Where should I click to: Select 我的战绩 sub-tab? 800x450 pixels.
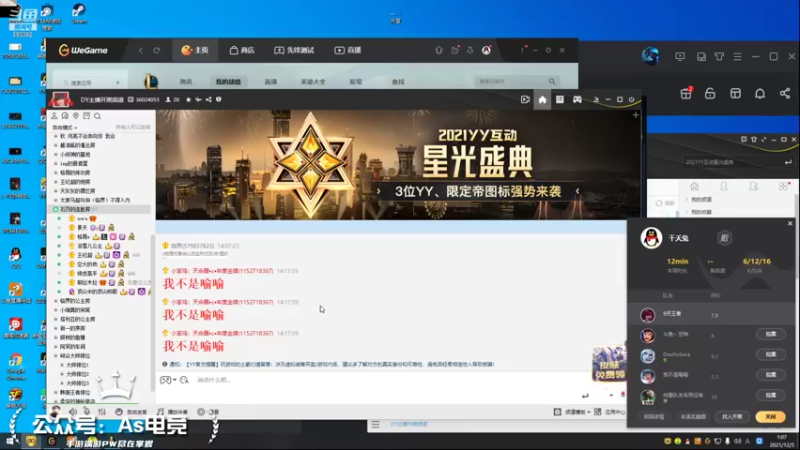[x=228, y=82]
